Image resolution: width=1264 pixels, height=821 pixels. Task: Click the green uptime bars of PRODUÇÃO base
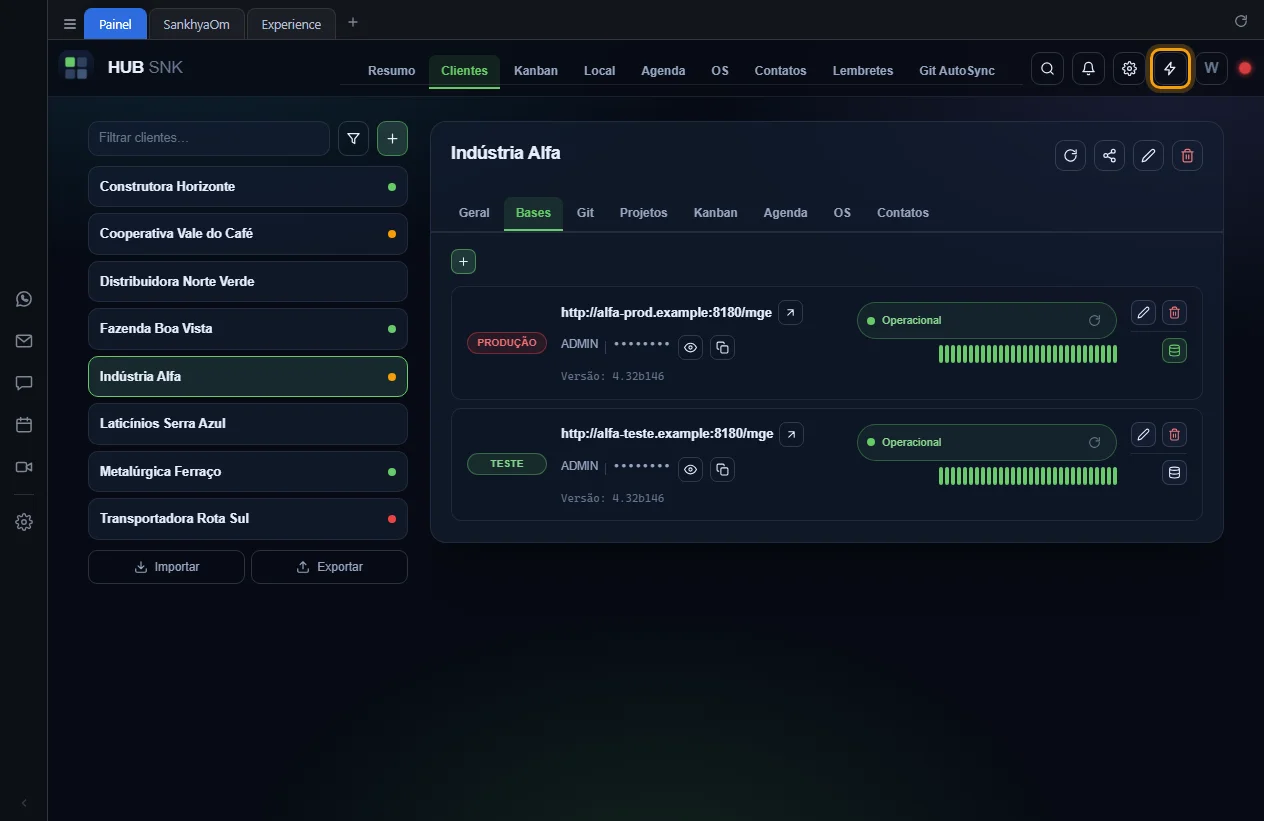(x=1028, y=354)
